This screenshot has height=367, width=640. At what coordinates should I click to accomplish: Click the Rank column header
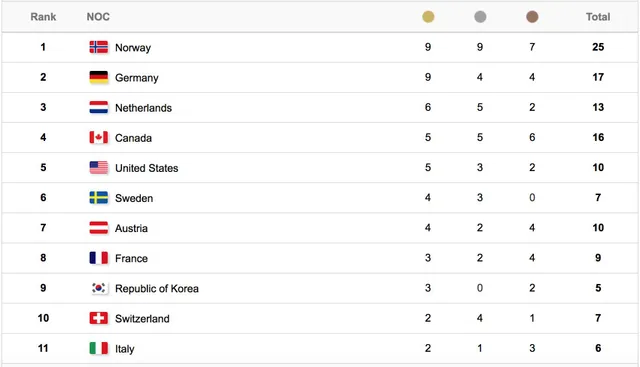click(x=43, y=17)
